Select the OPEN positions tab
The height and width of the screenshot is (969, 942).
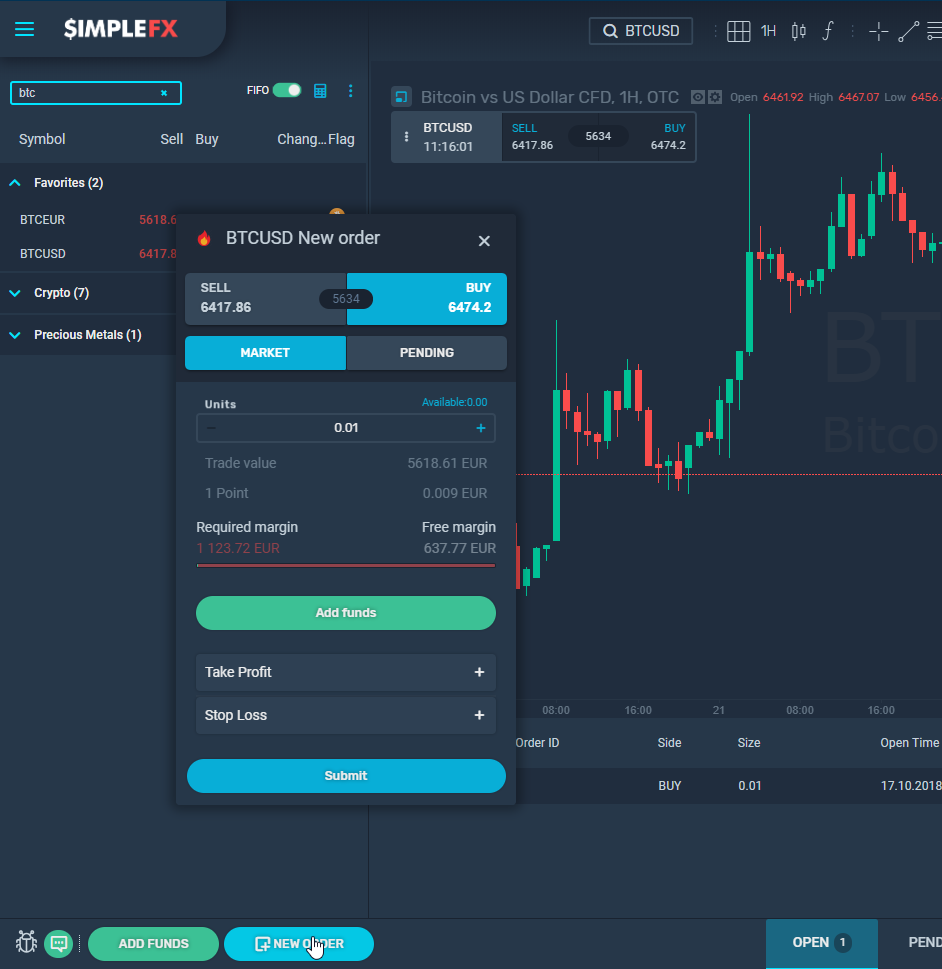tap(821, 942)
